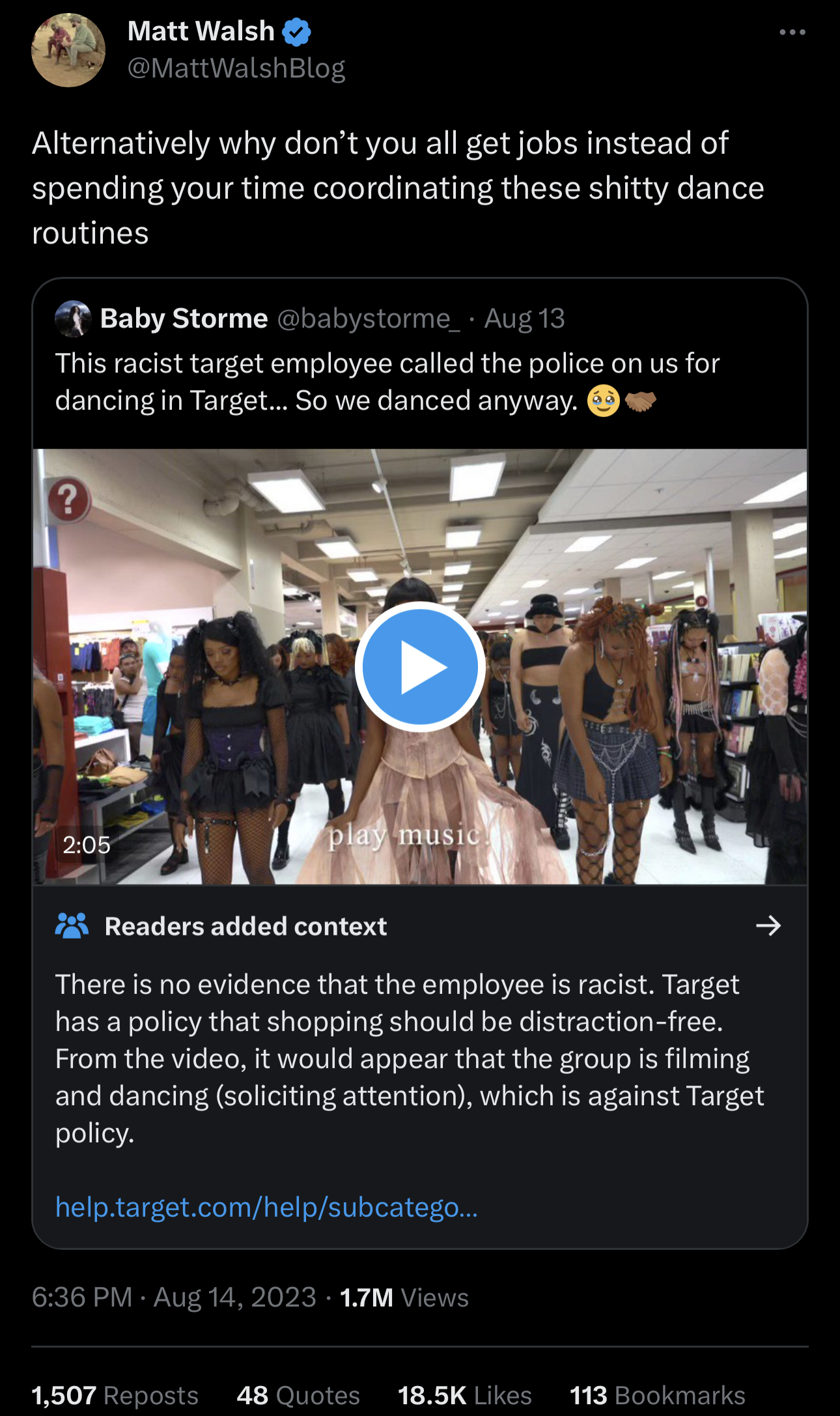Click the Readers added context heading
The height and width of the screenshot is (1416, 840).
click(x=246, y=926)
